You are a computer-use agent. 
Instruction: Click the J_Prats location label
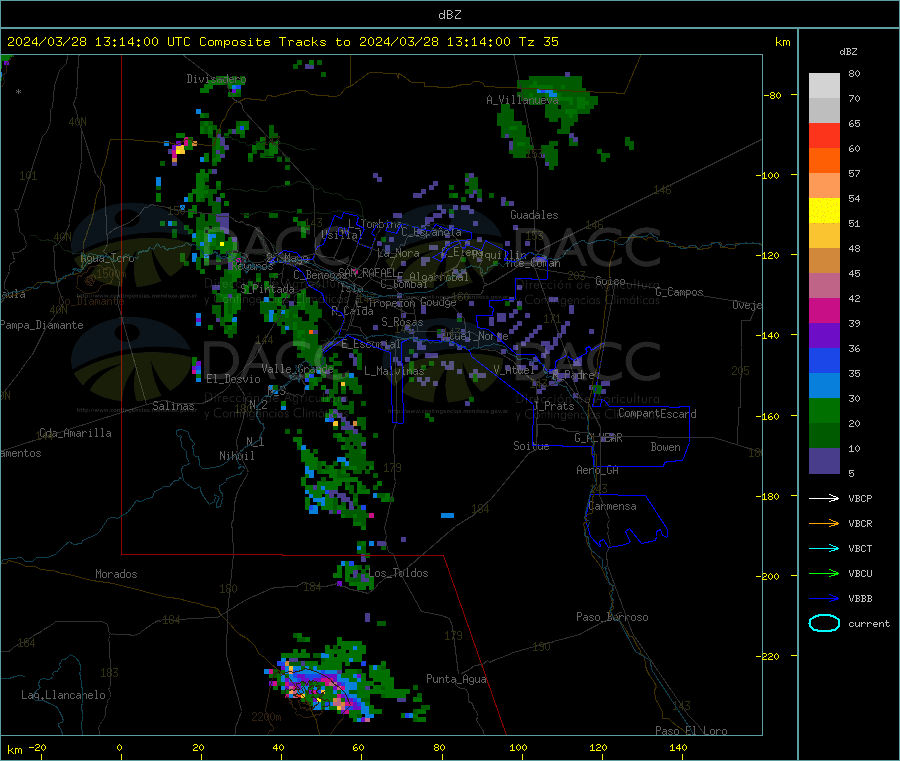coord(554,406)
